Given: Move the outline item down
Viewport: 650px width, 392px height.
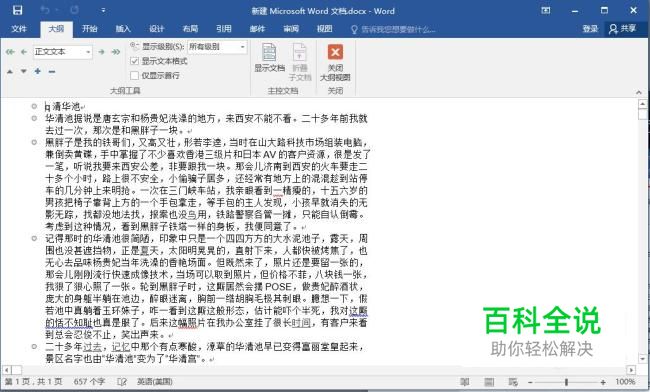Looking at the screenshot, I should 24,72.
